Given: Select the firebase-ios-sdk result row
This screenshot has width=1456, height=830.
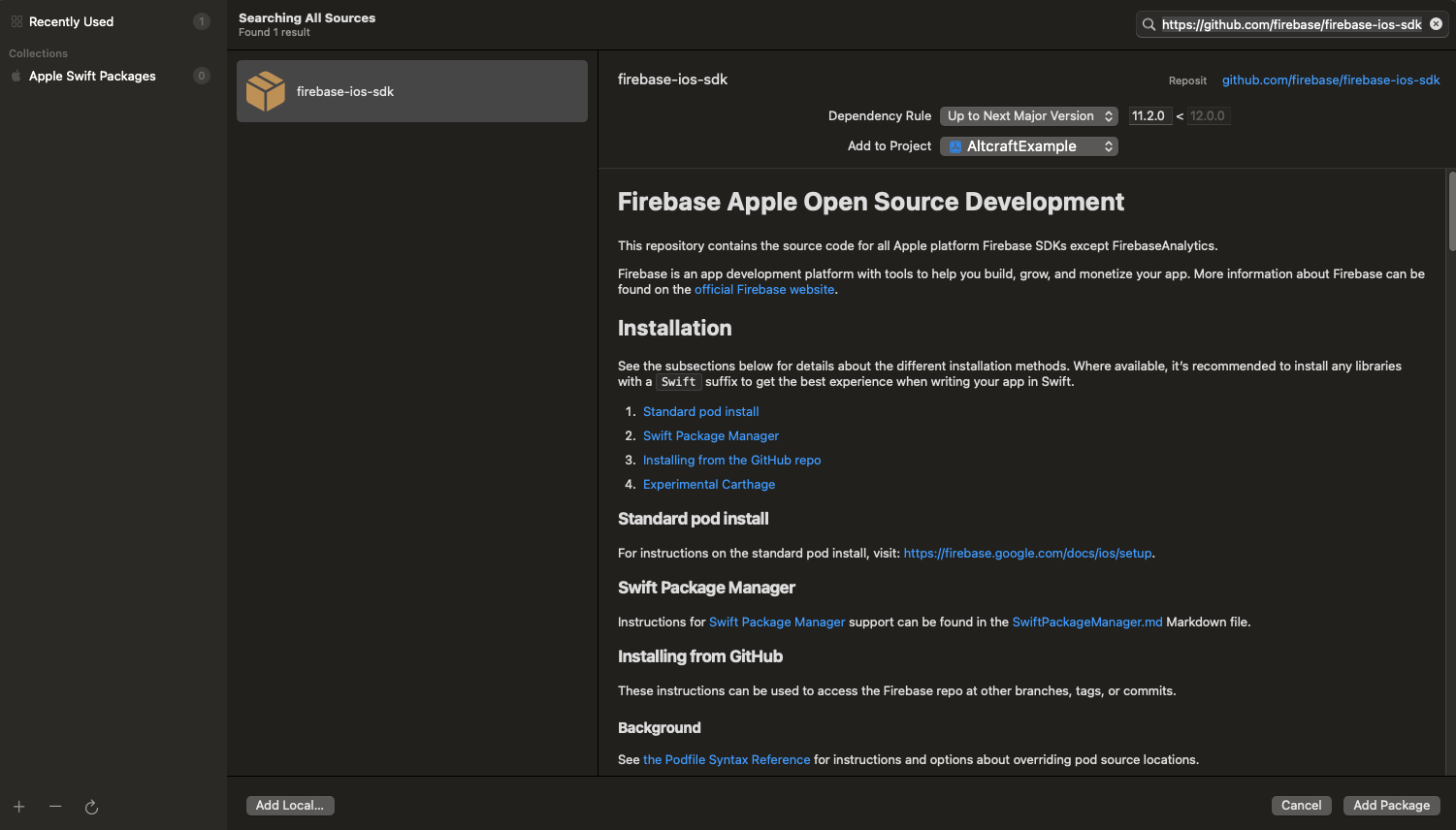Looking at the screenshot, I should pos(412,91).
